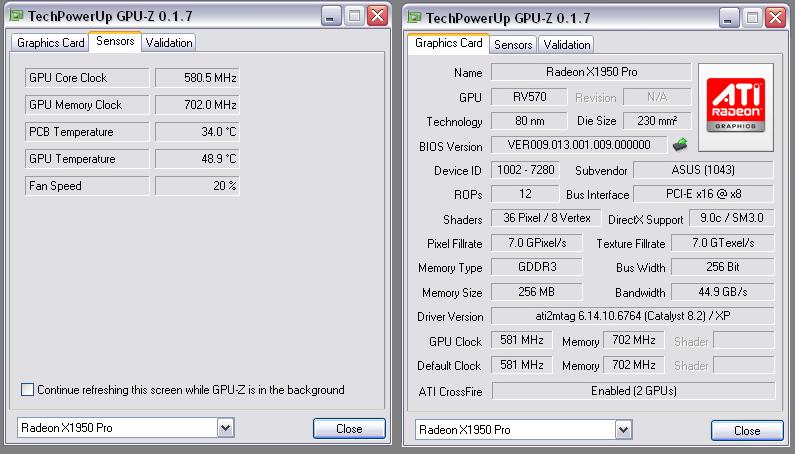795x454 pixels.
Task: Click Bandwidth value 44.9 GB/s
Action: click(723, 292)
